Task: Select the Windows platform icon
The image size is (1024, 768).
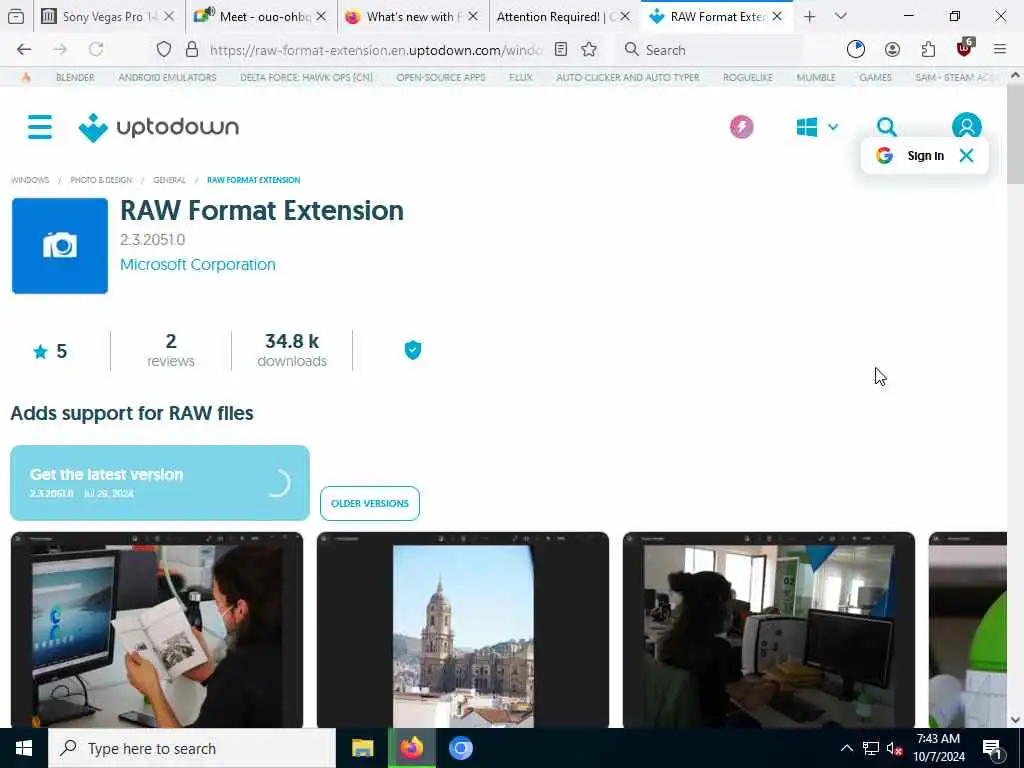Action: click(807, 127)
